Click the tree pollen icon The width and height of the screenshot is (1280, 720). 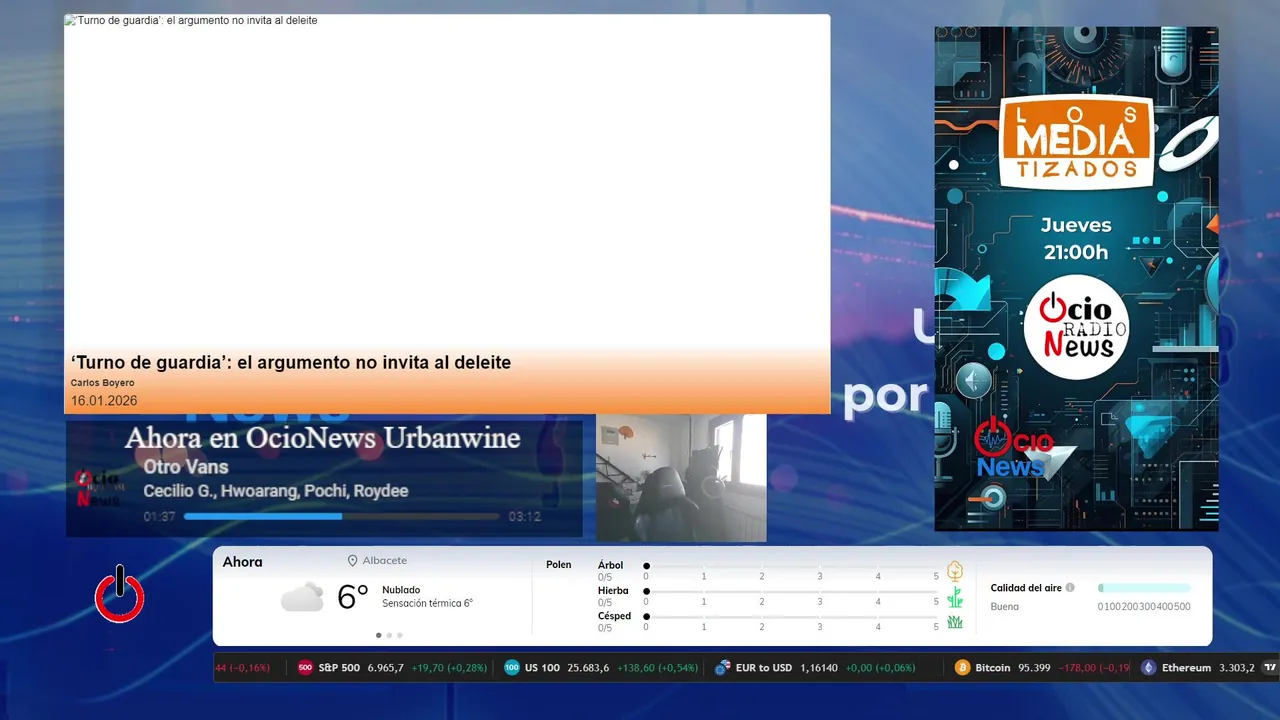tap(955, 571)
